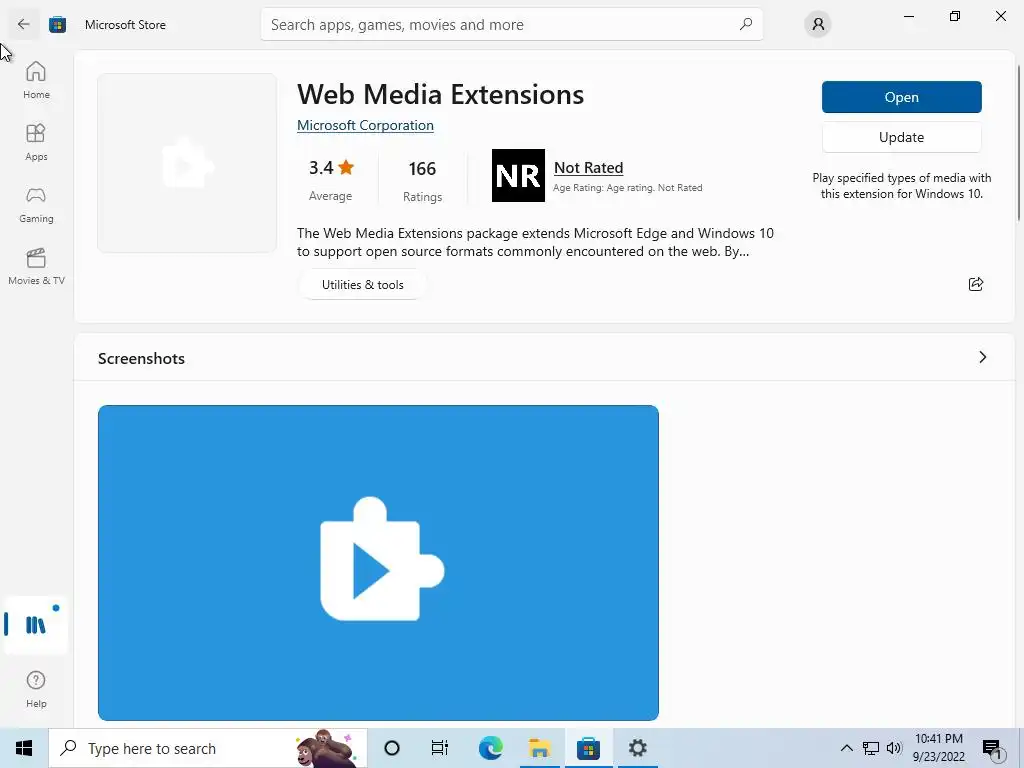Image resolution: width=1024 pixels, height=768 pixels.
Task: Open the Windows Start menu
Action: click(24, 748)
